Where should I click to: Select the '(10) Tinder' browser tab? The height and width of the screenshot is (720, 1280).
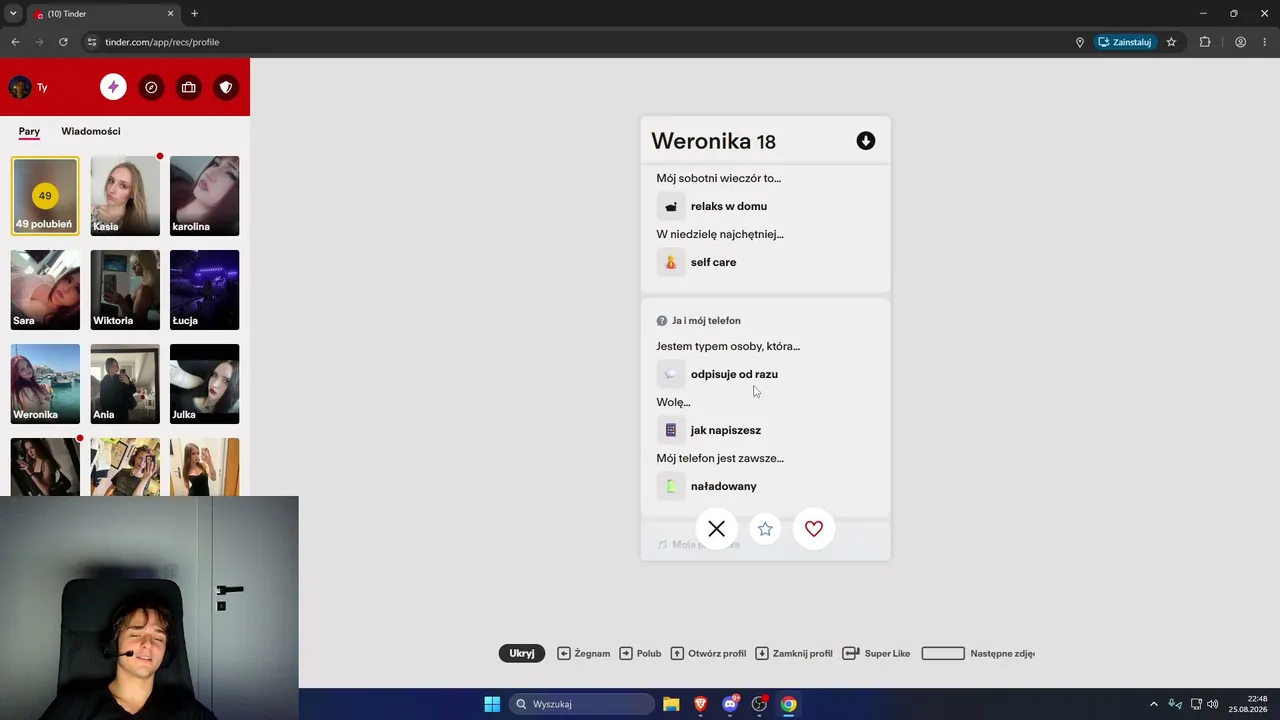[x=103, y=14]
